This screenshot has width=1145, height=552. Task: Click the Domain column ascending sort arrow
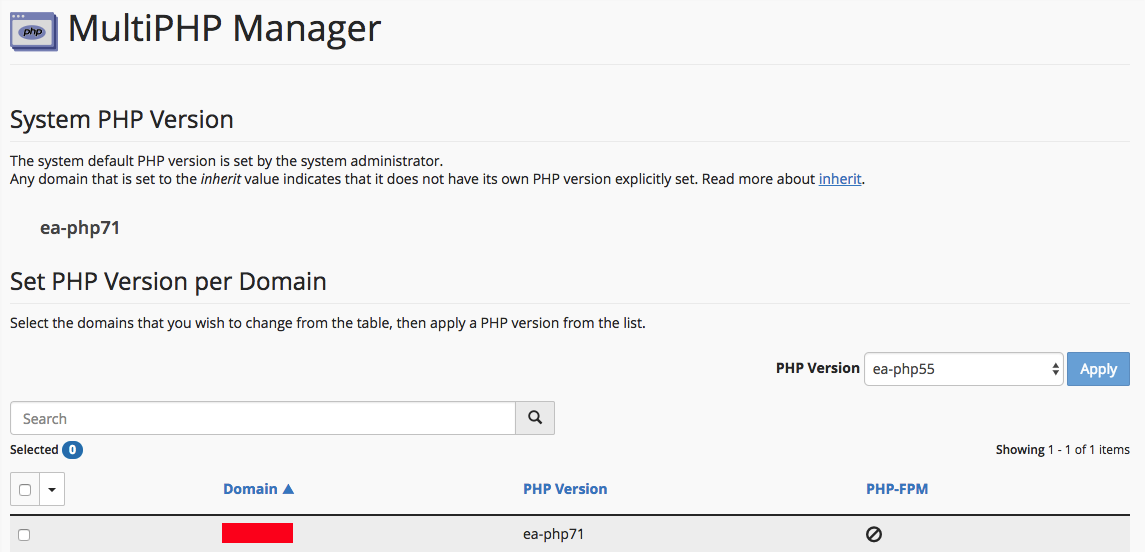(289, 489)
